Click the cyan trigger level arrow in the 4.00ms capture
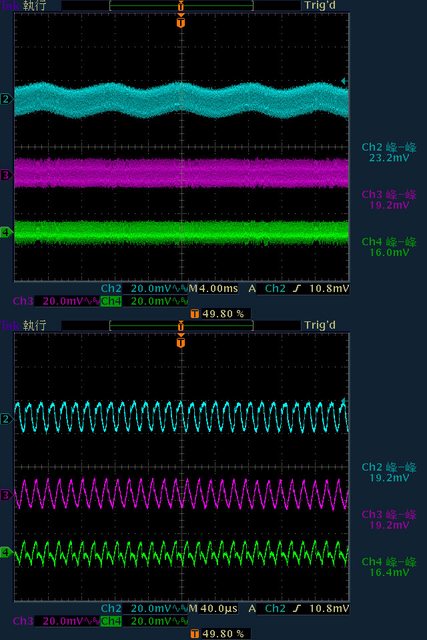427x640 pixels. [344, 81]
